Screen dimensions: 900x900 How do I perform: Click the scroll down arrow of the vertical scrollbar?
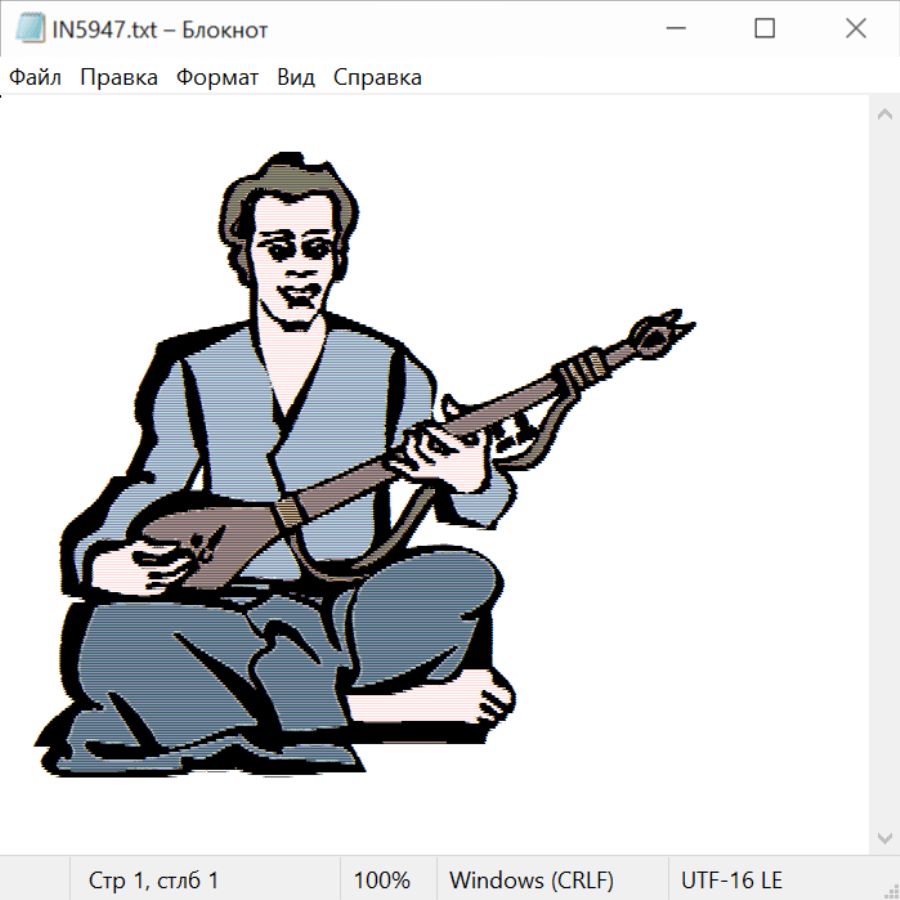[x=884, y=837]
